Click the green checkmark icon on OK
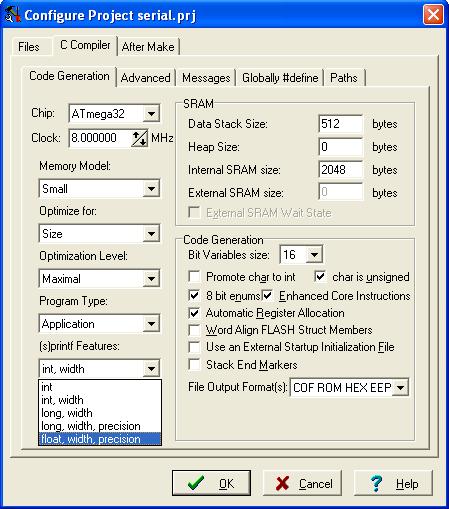 pos(196,483)
